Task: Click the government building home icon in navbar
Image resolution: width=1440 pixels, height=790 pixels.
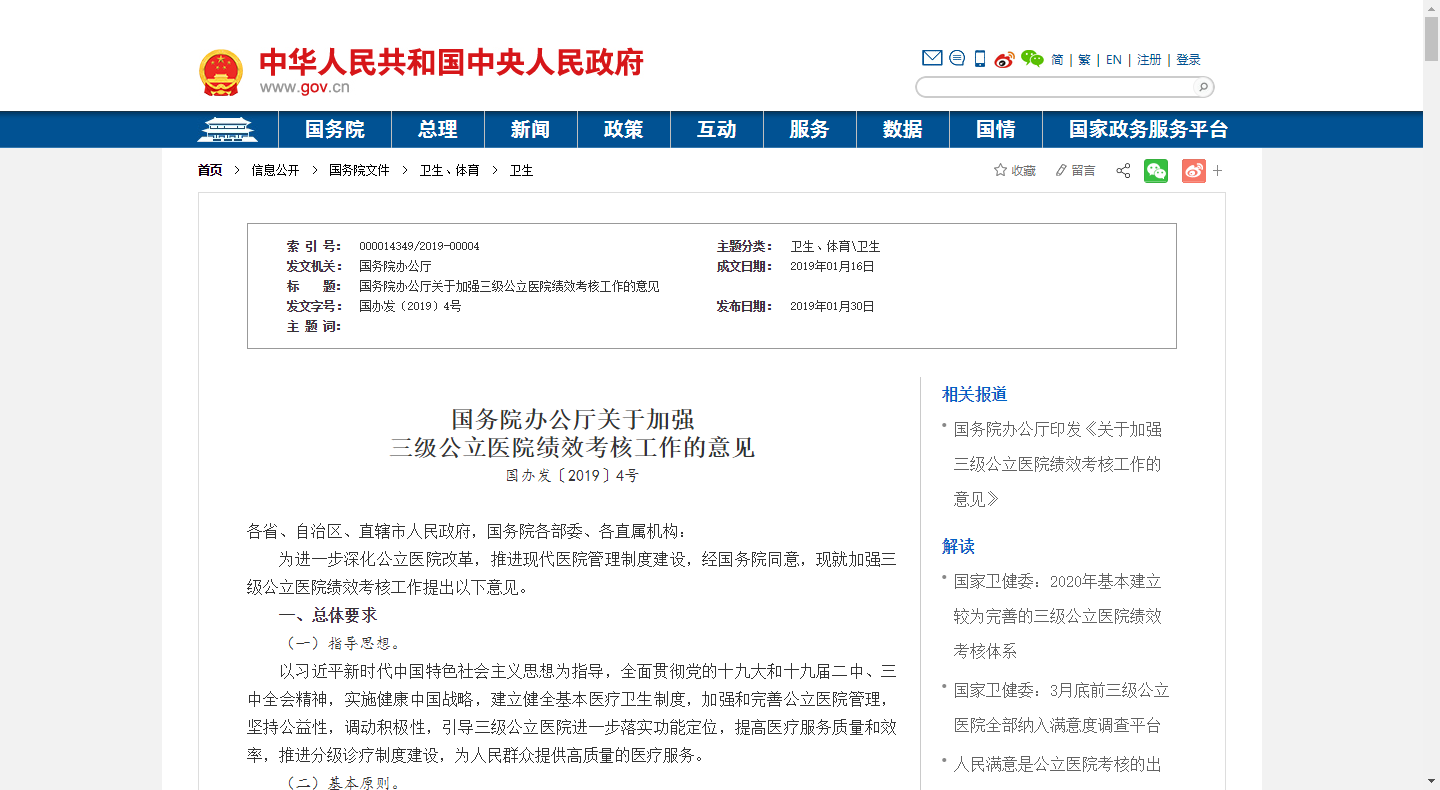Action: [227, 130]
